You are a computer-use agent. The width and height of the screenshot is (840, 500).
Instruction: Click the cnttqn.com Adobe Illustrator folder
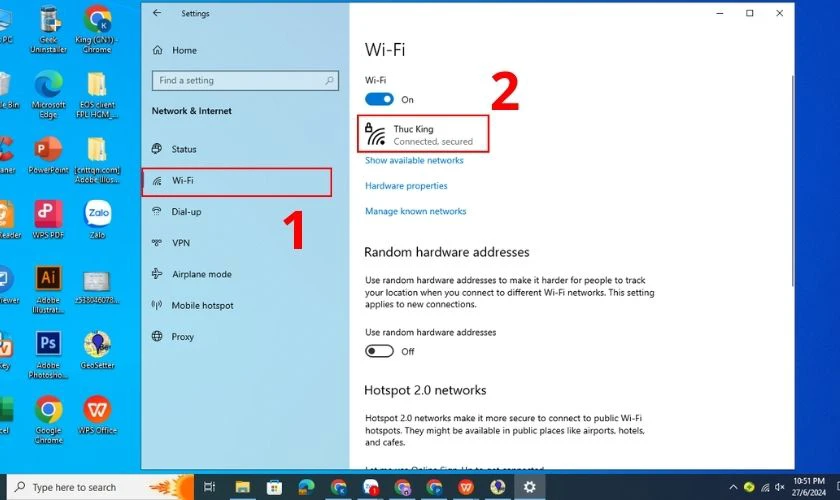click(x=97, y=160)
